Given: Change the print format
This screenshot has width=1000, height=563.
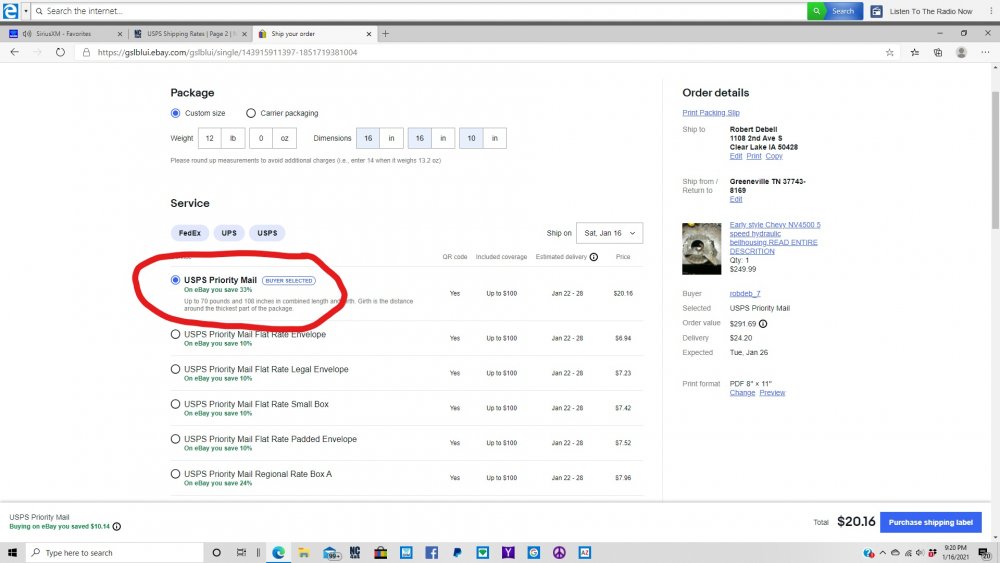Looking at the screenshot, I should (x=742, y=393).
